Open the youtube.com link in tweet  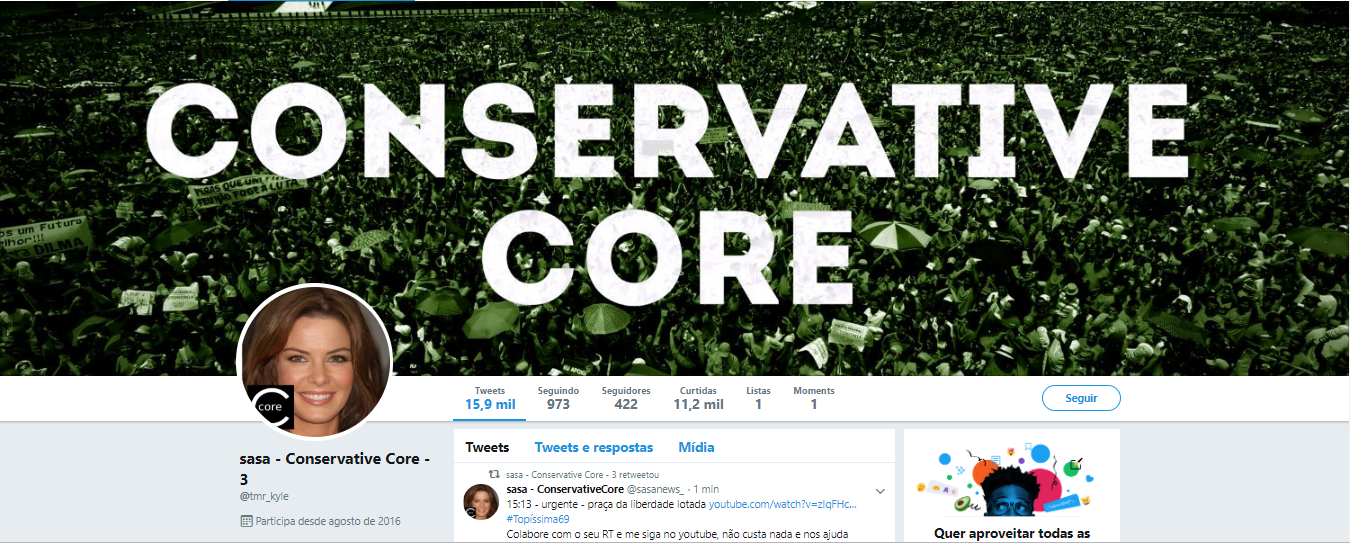point(783,504)
